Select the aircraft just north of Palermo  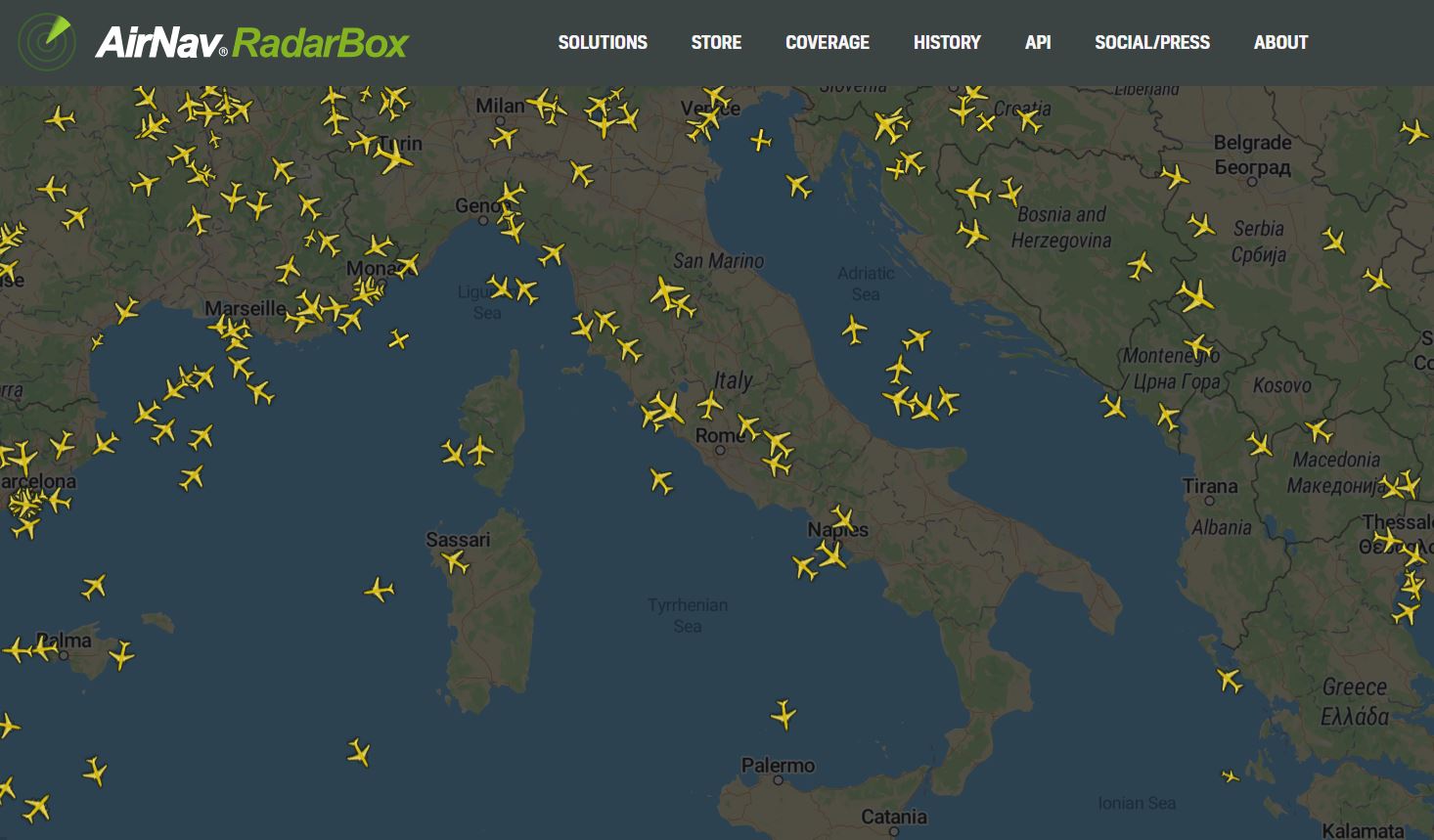[784, 715]
